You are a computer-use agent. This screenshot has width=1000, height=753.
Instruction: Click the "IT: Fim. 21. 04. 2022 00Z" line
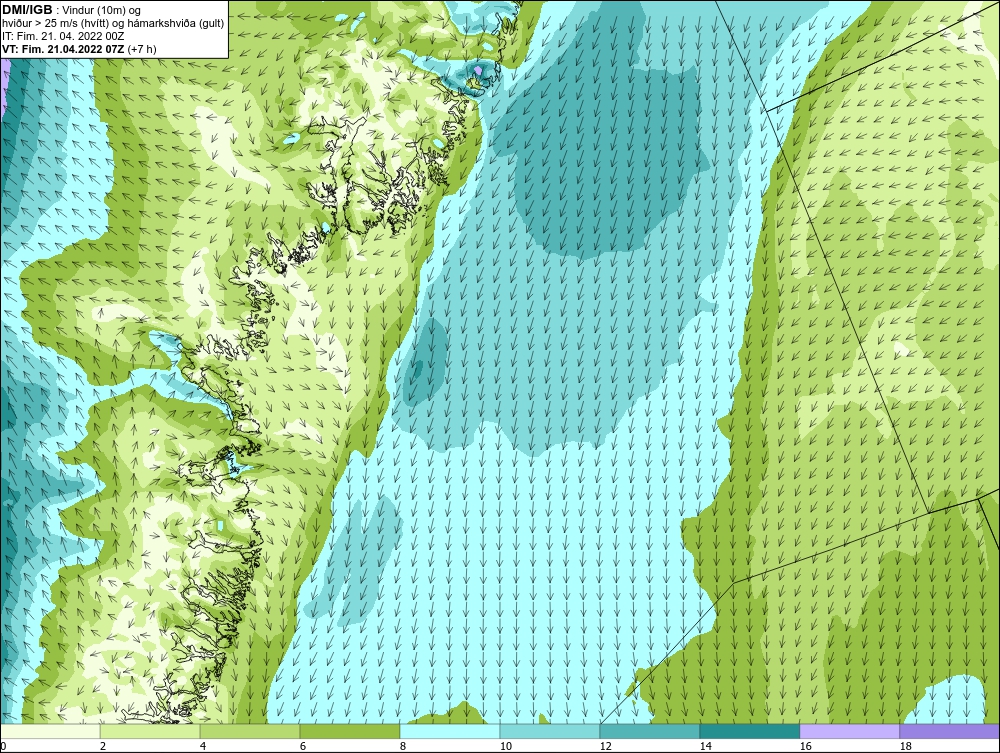63,36
